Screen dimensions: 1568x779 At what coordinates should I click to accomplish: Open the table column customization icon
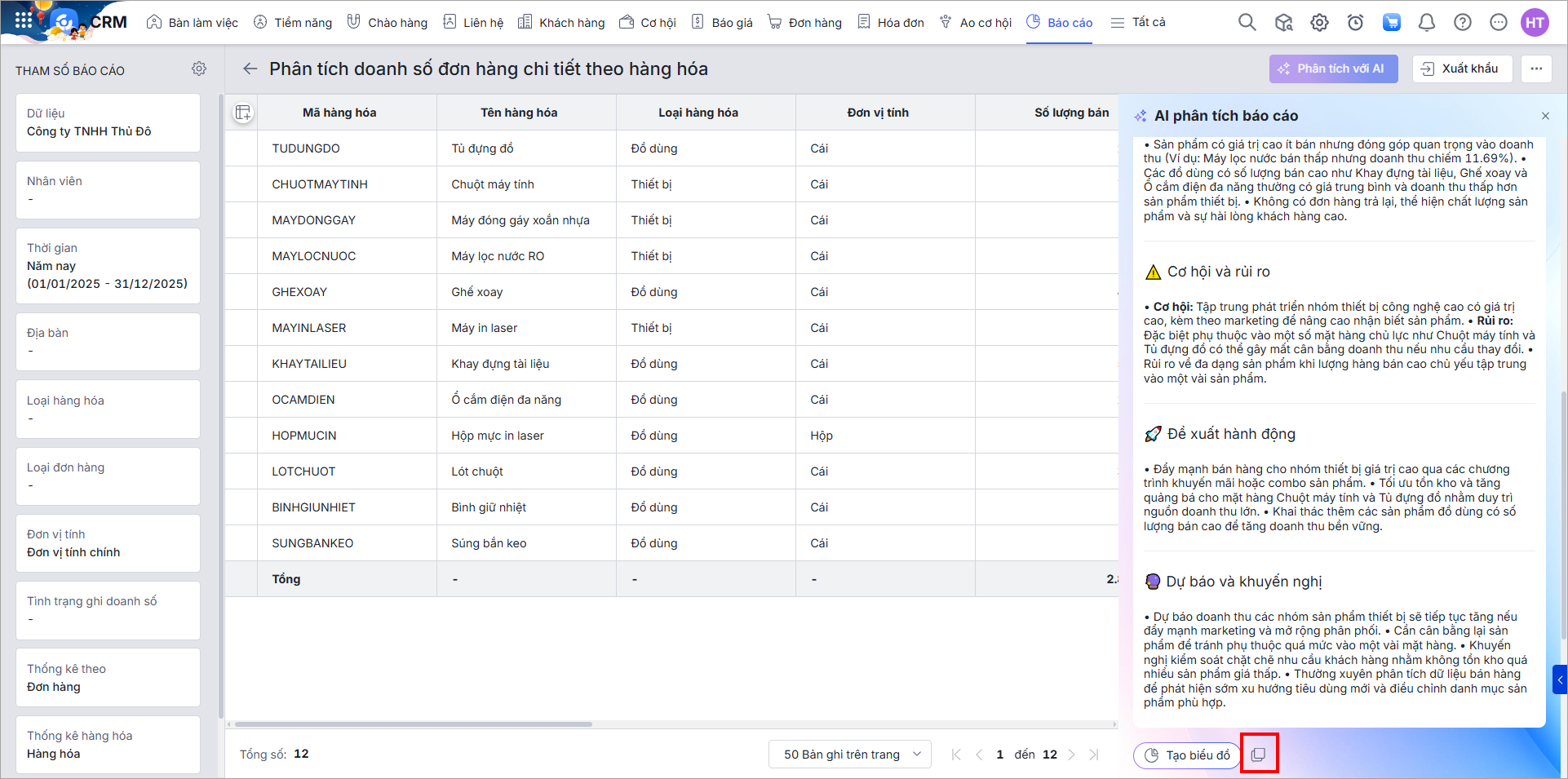coord(243,113)
